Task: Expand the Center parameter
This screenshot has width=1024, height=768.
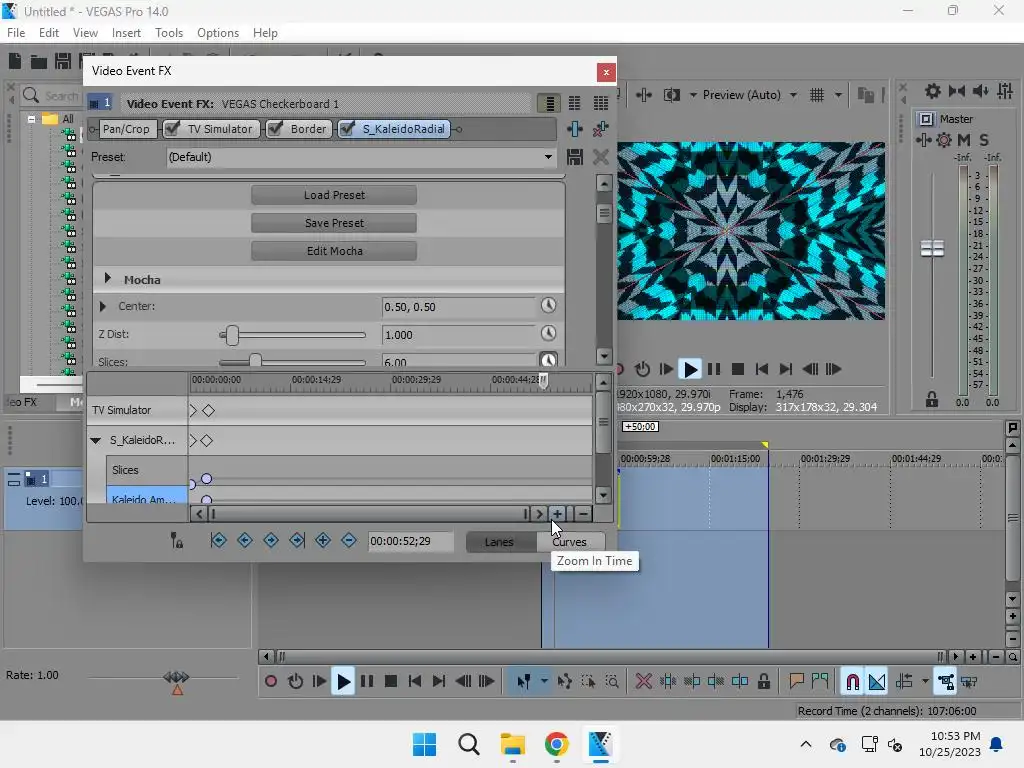Action: pos(103,306)
